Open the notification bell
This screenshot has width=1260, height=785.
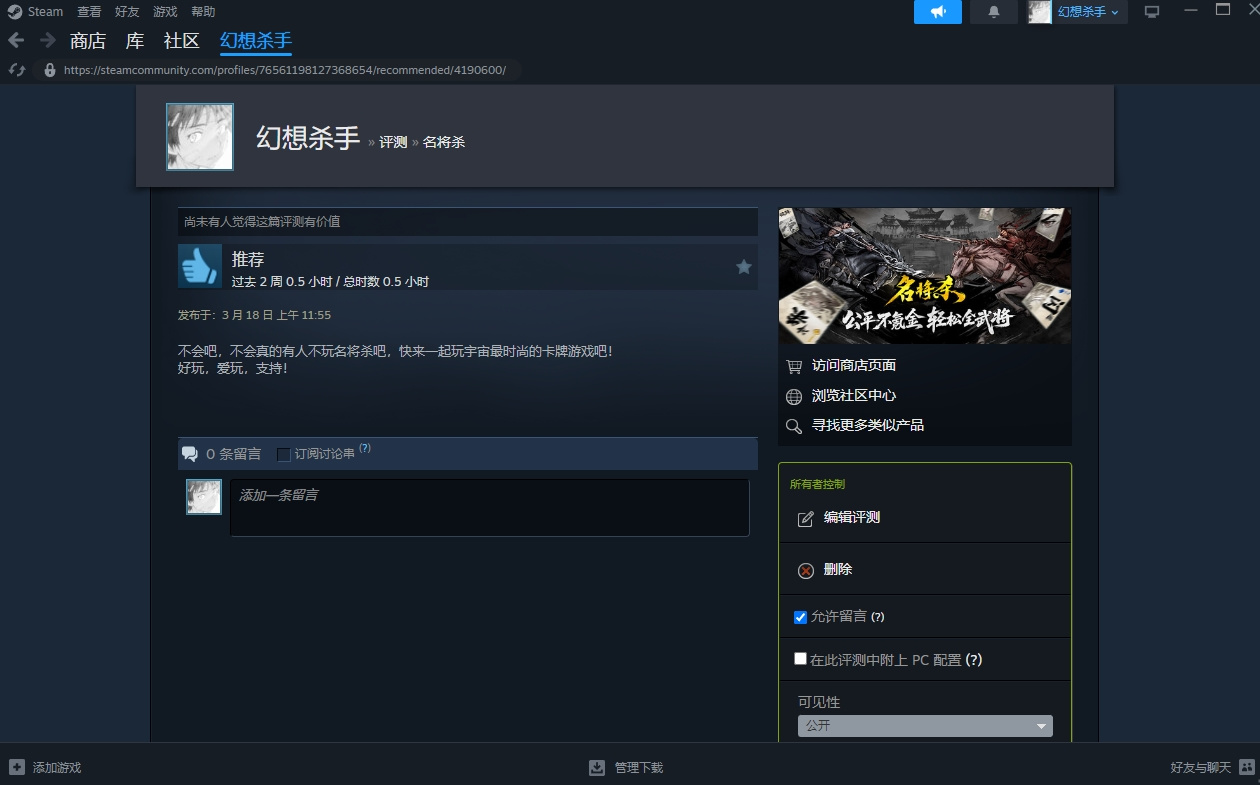click(994, 12)
